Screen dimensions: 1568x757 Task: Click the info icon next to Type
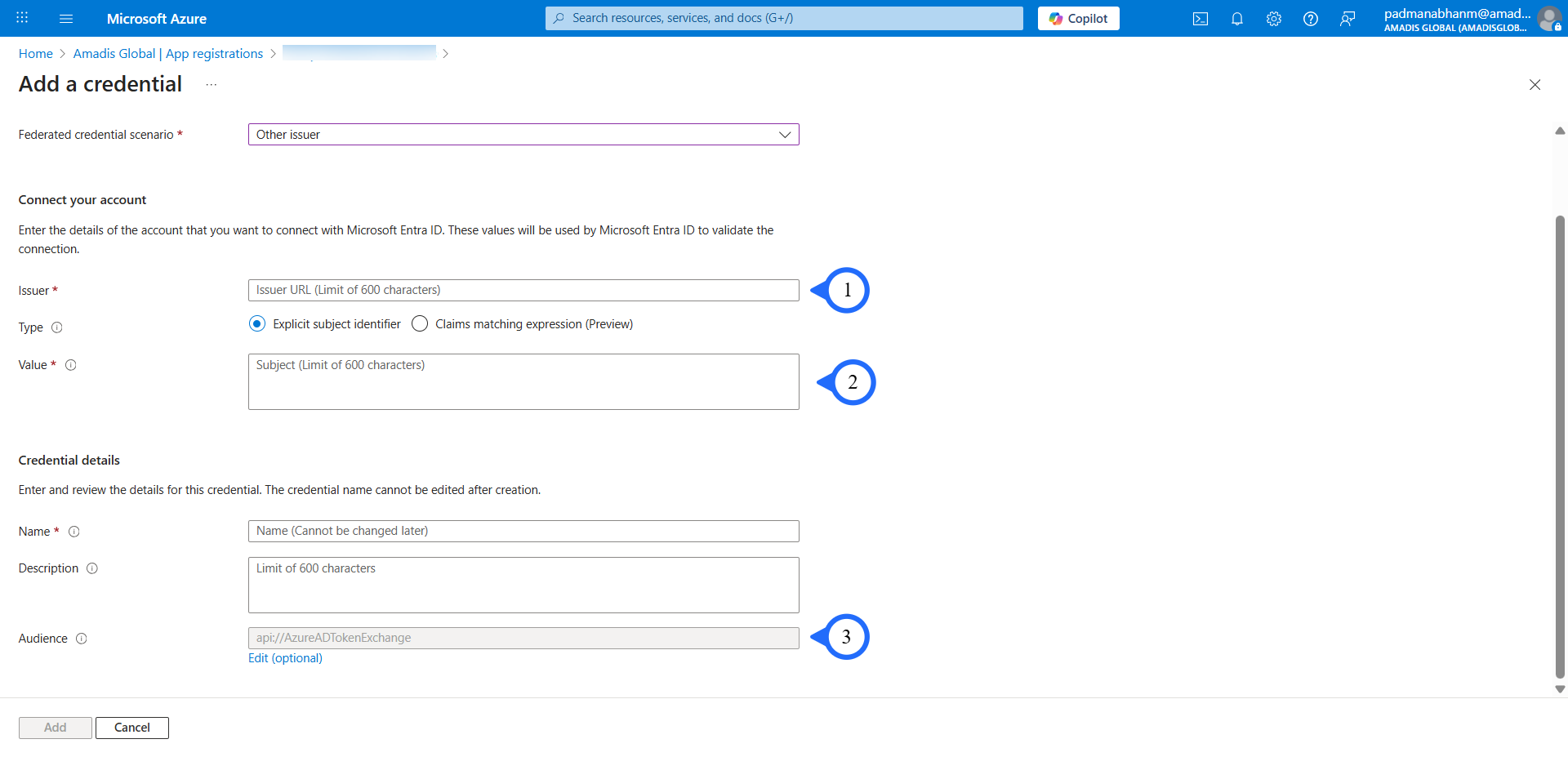(57, 327)
